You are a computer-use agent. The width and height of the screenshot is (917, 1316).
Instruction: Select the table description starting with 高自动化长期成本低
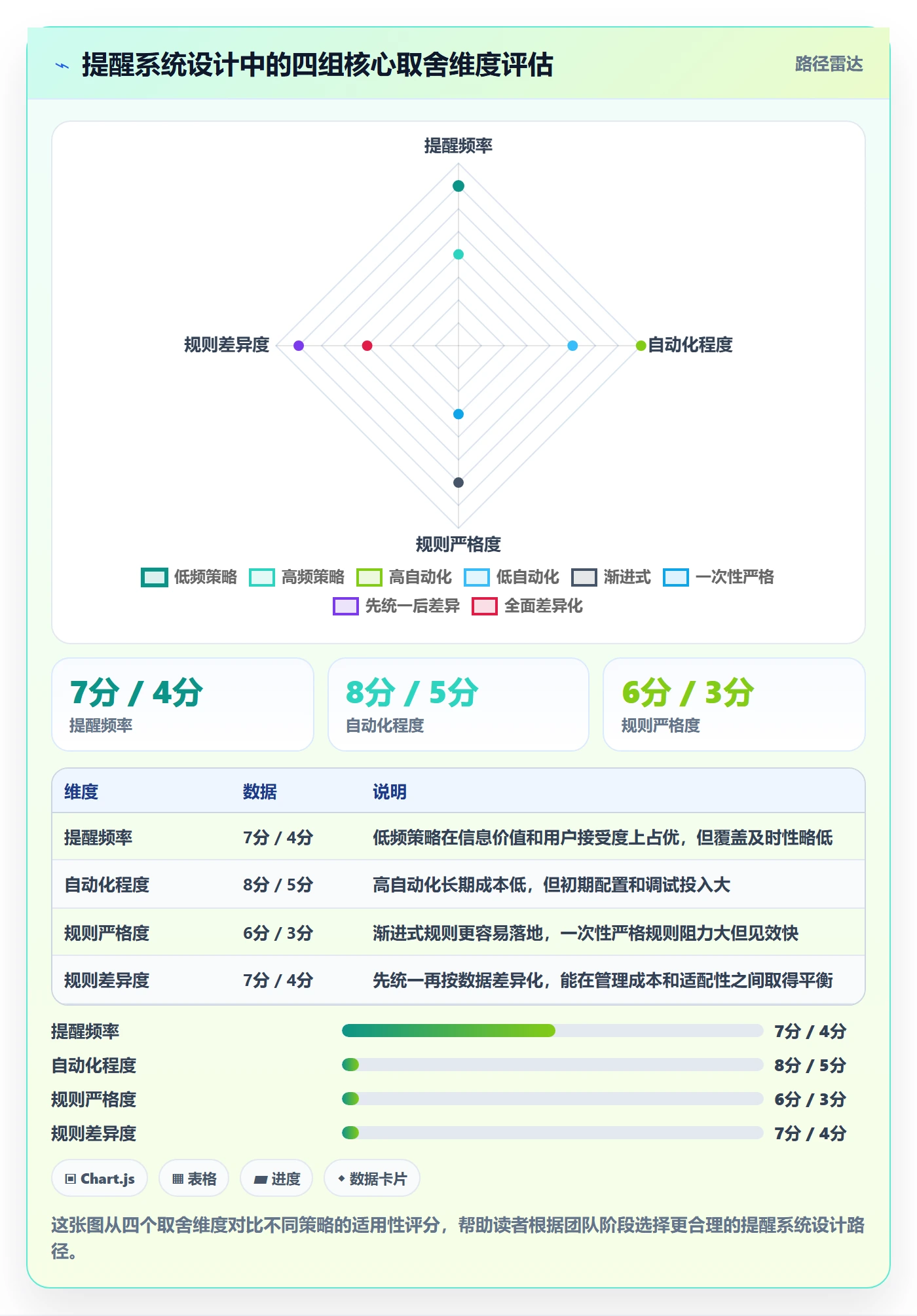552,885
